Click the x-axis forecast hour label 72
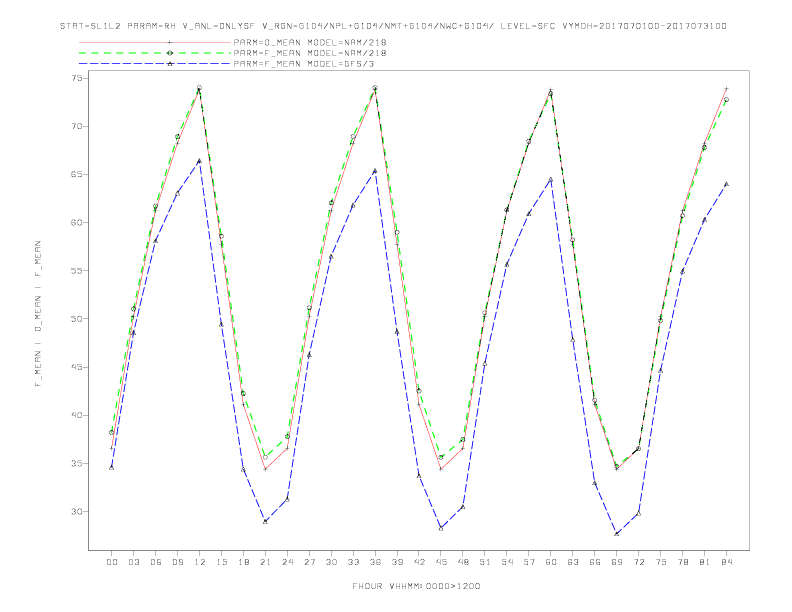792x612 pixels. (x=638, y=562)
